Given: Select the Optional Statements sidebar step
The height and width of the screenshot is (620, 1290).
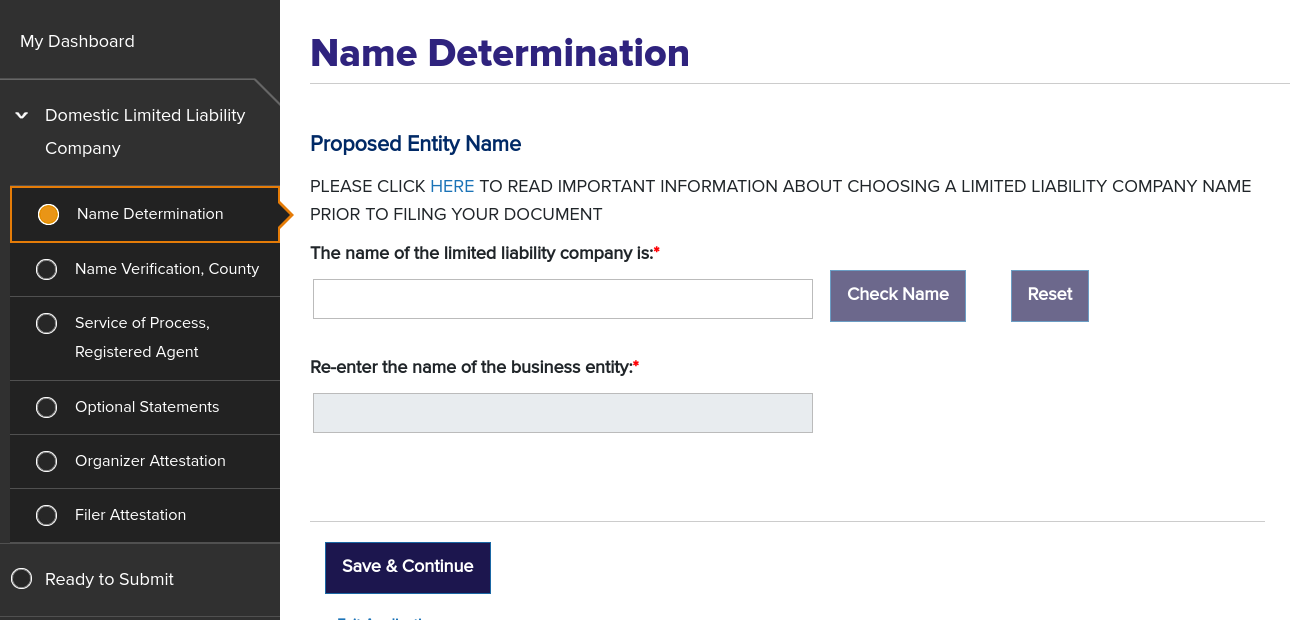Looking at the screenshot, I should click(147, 407).
